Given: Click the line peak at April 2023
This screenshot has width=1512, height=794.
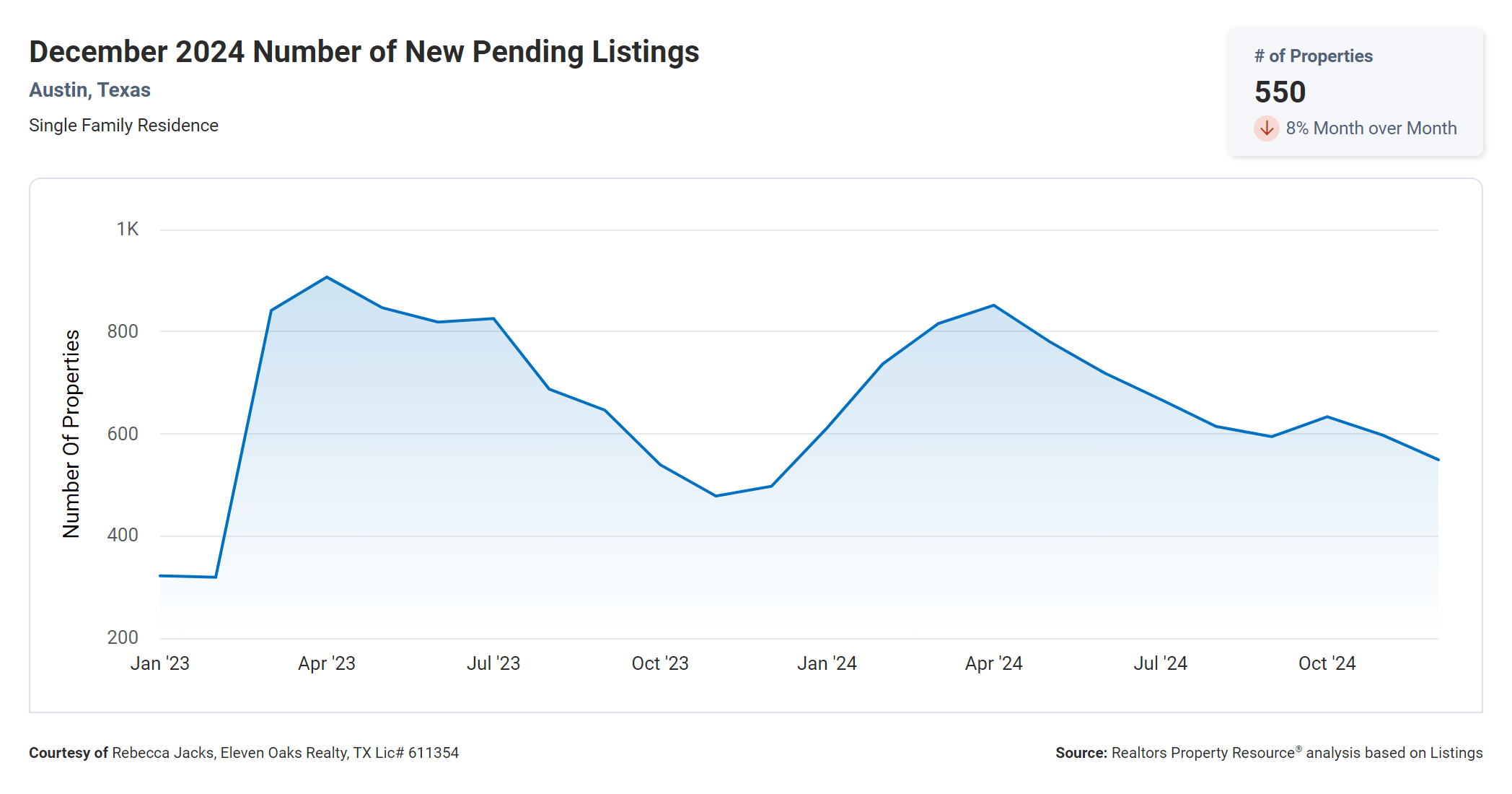Looking at the screenshot, I should tap(327, 277).
